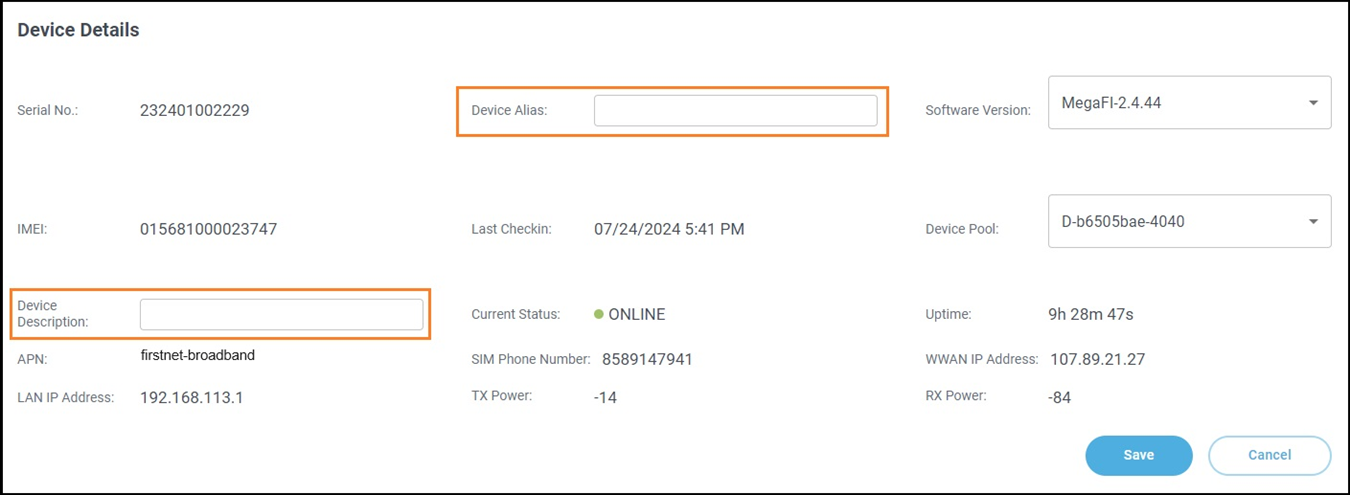The image size is (1350, 495).
Task: Cancel editing device details
Action: coord(1269,455)
